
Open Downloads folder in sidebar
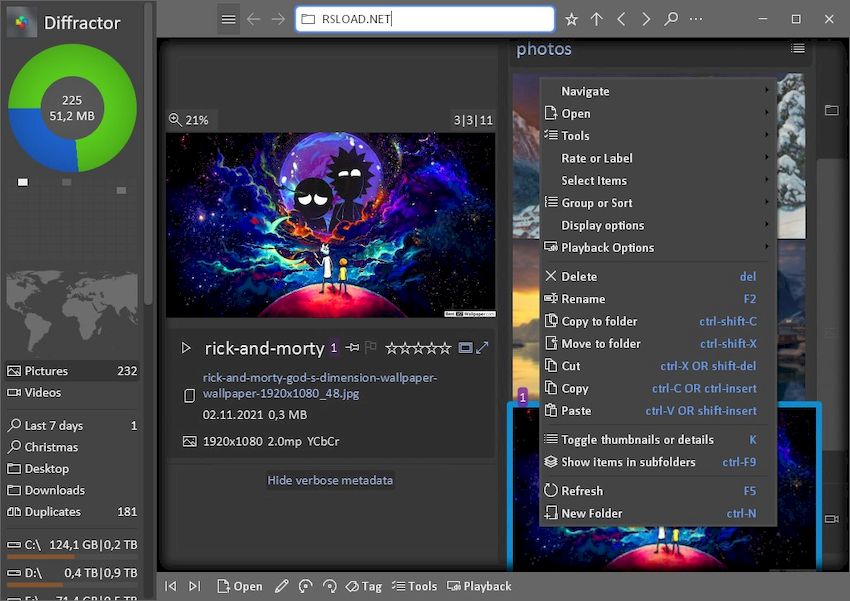coord(72,490)
